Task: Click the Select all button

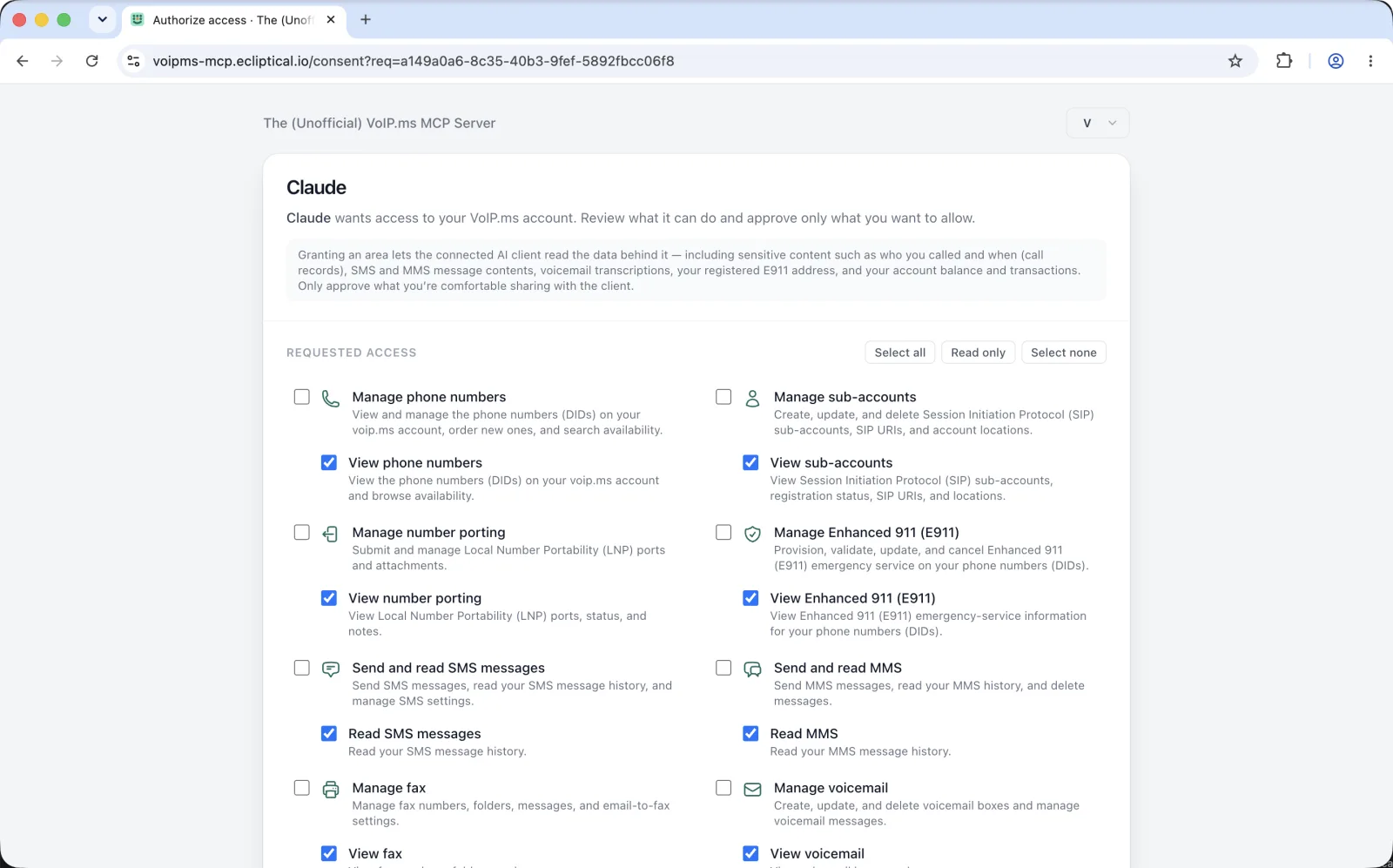Action: [x=900, y=353]
